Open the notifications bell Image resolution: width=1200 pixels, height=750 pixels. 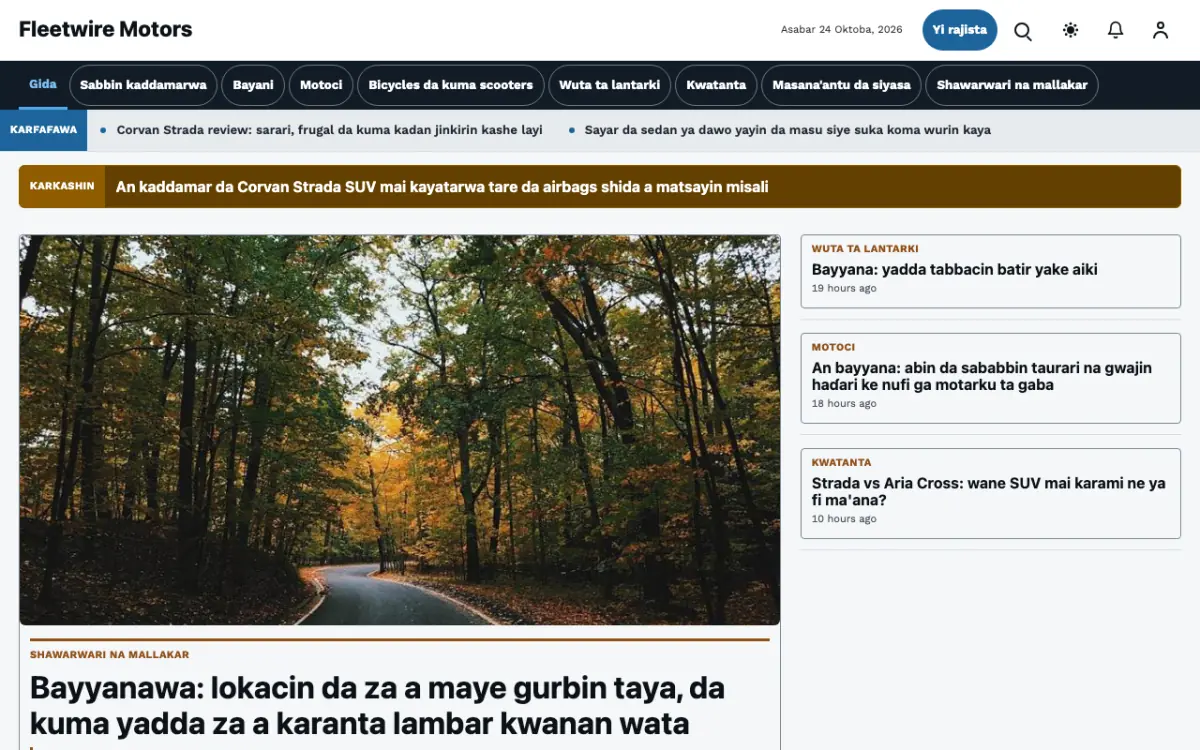tap(1115, 30)
